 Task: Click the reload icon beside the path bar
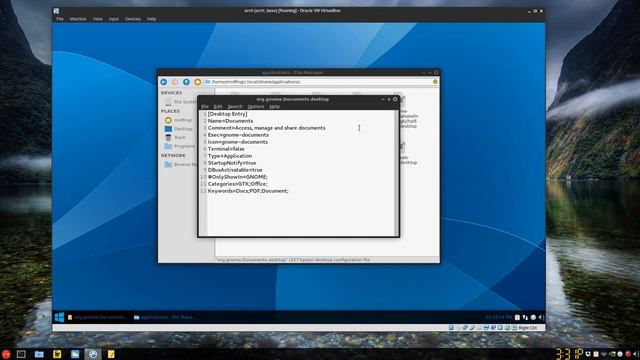[x=435, y=82]
